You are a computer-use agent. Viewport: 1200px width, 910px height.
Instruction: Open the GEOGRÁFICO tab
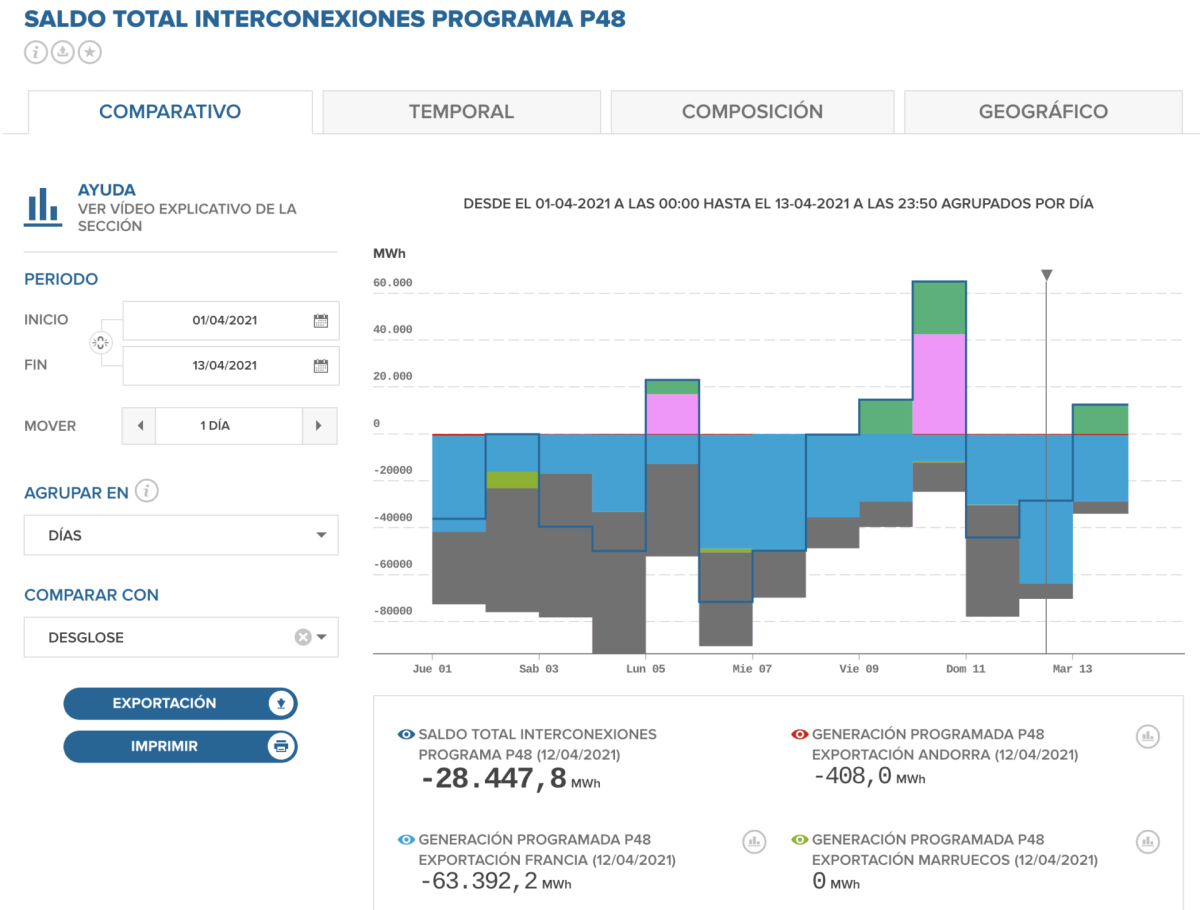(1043, 112)
